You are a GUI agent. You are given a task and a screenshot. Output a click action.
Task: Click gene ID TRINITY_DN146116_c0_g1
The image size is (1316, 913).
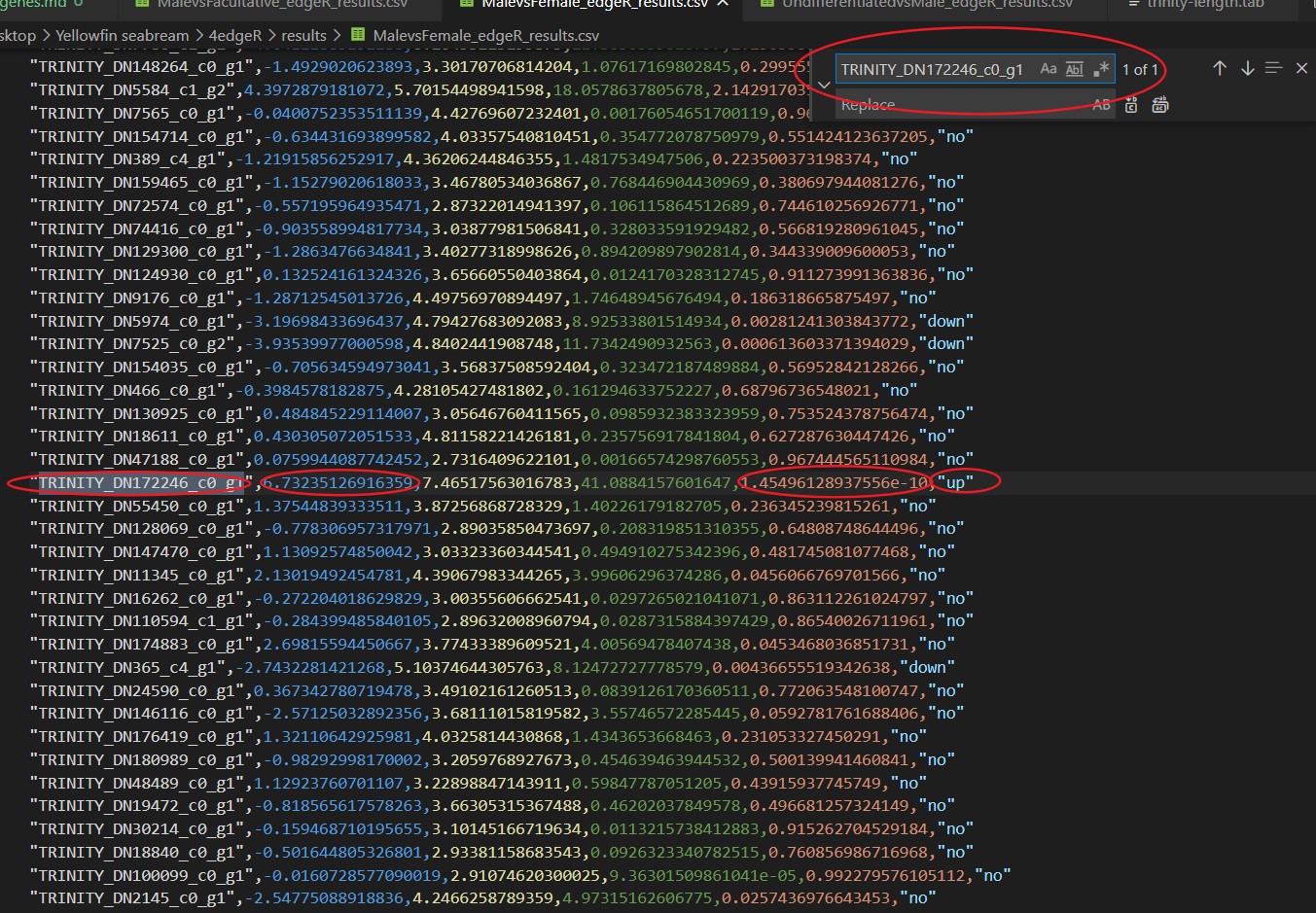tap(141, 714)
